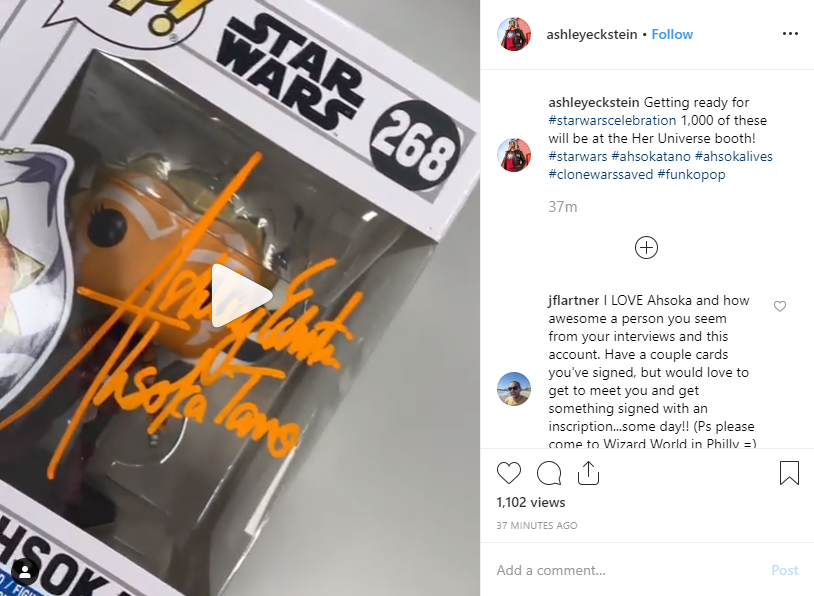Screen dimensions: 814x596
Task: Like jflartner's comment with small heart
Action: 780,306
